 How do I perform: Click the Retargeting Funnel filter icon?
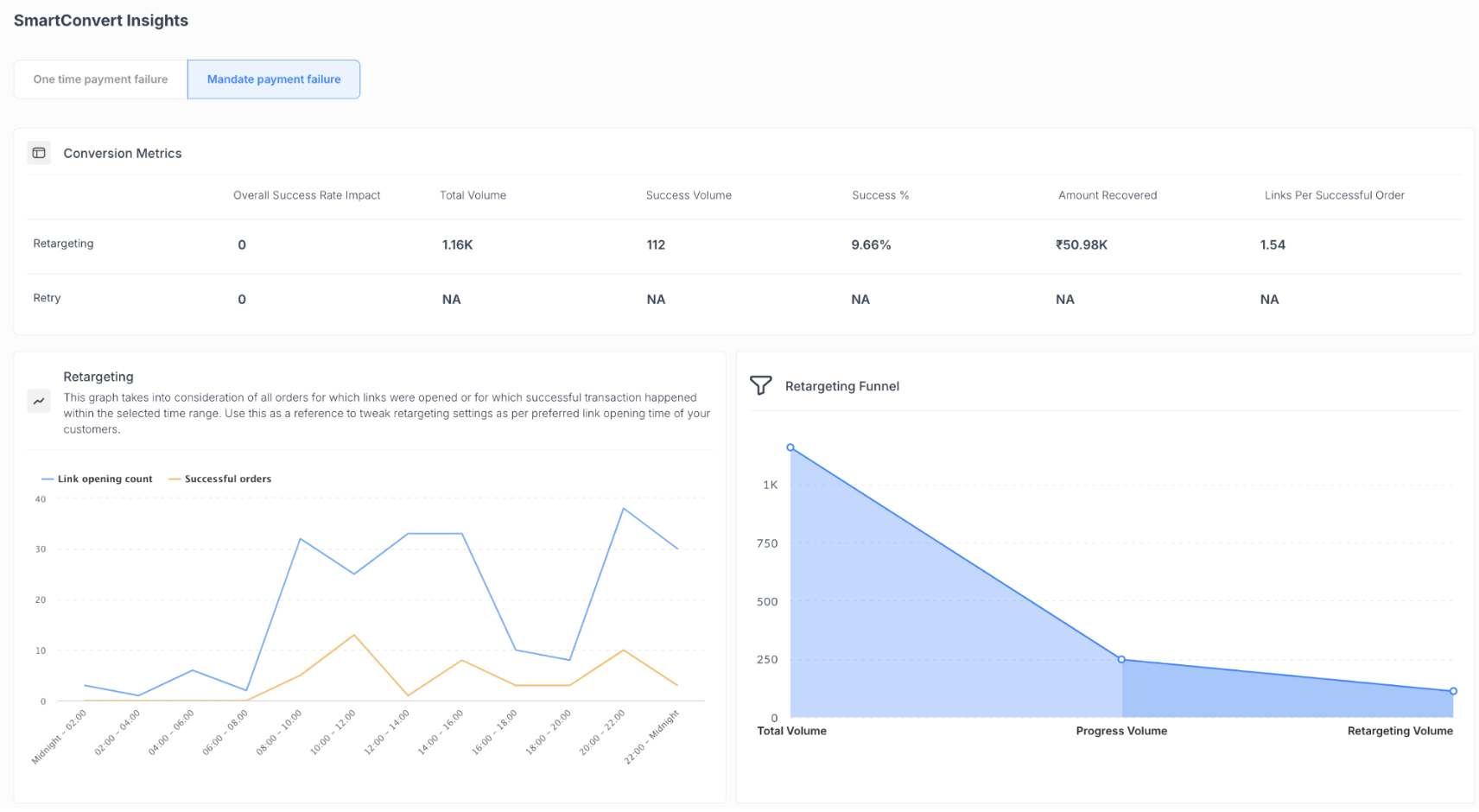point(760,385)
